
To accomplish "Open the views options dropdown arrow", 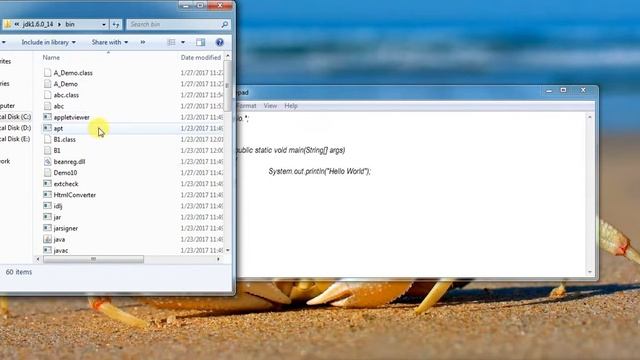I will [x=183, y=42].
